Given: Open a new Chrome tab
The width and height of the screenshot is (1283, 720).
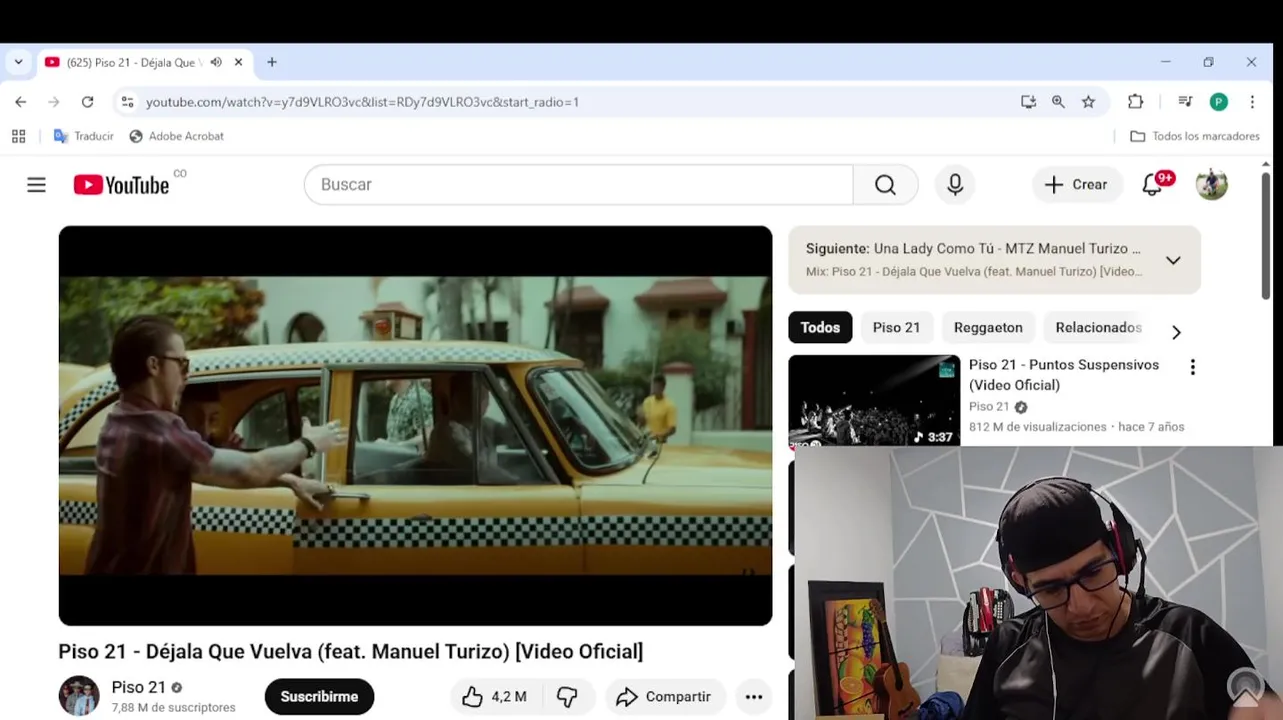Looking at the screenshot, I should coord(271,62).
